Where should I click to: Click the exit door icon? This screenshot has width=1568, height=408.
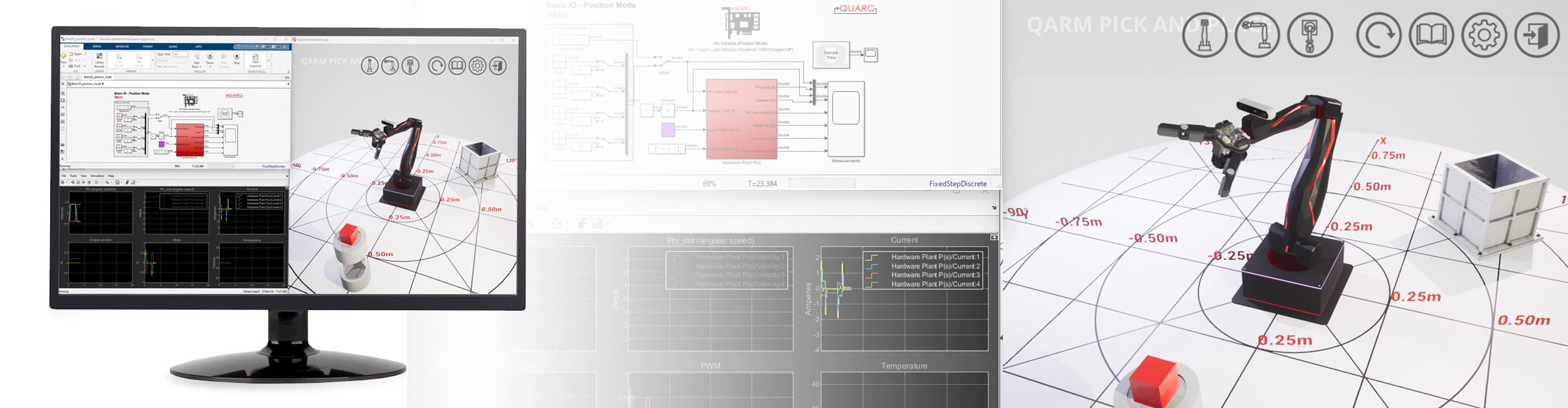point(1536,35)
